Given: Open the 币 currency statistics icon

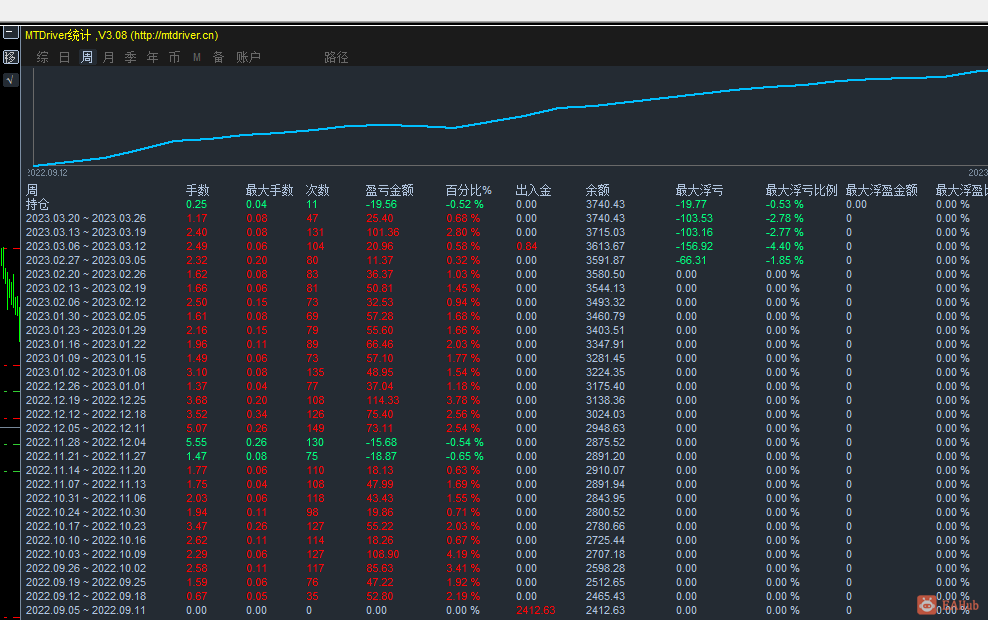Looking at the screenshot, I should pos(172,57).
